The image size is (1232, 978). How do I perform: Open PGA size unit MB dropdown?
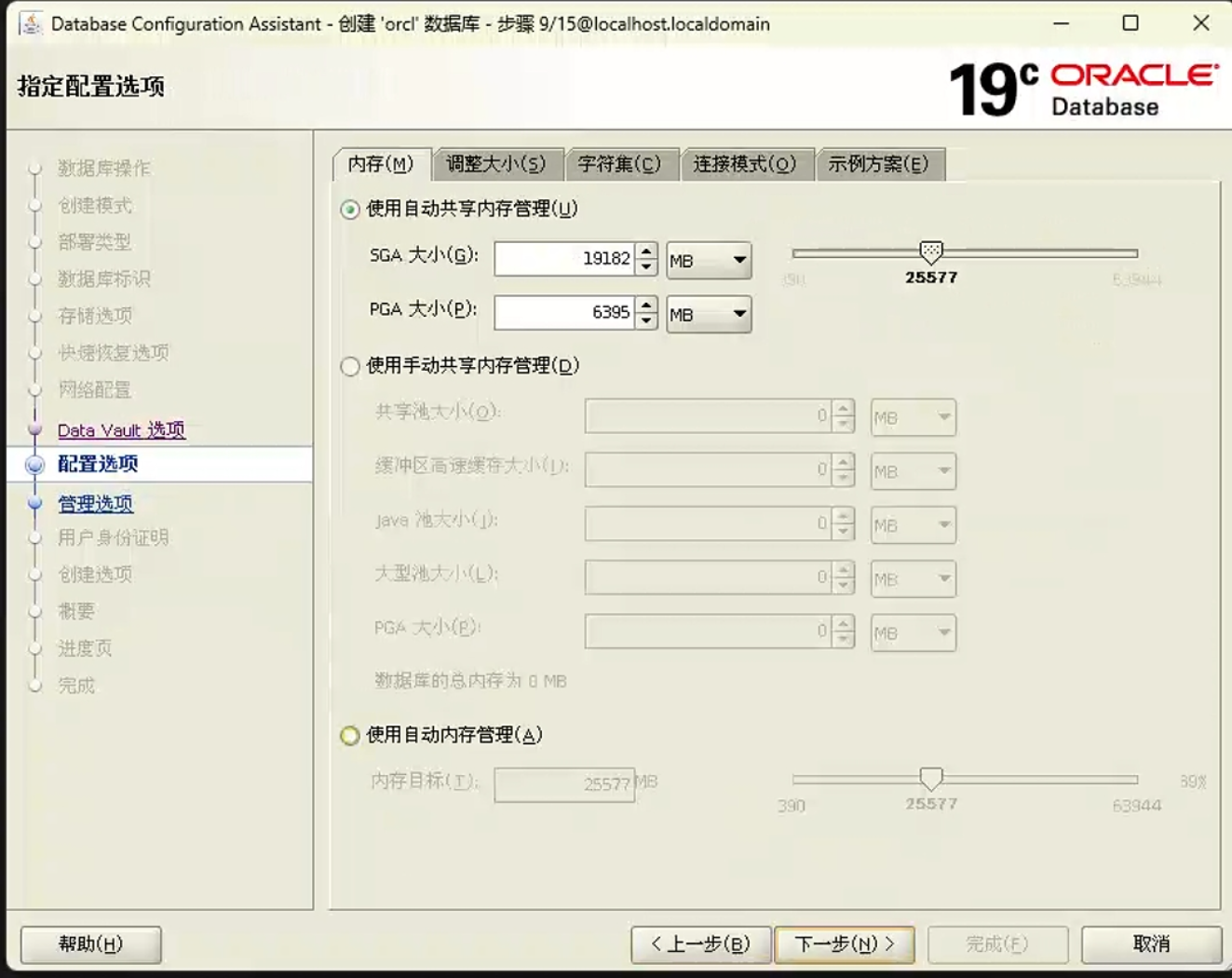point(709,314)
